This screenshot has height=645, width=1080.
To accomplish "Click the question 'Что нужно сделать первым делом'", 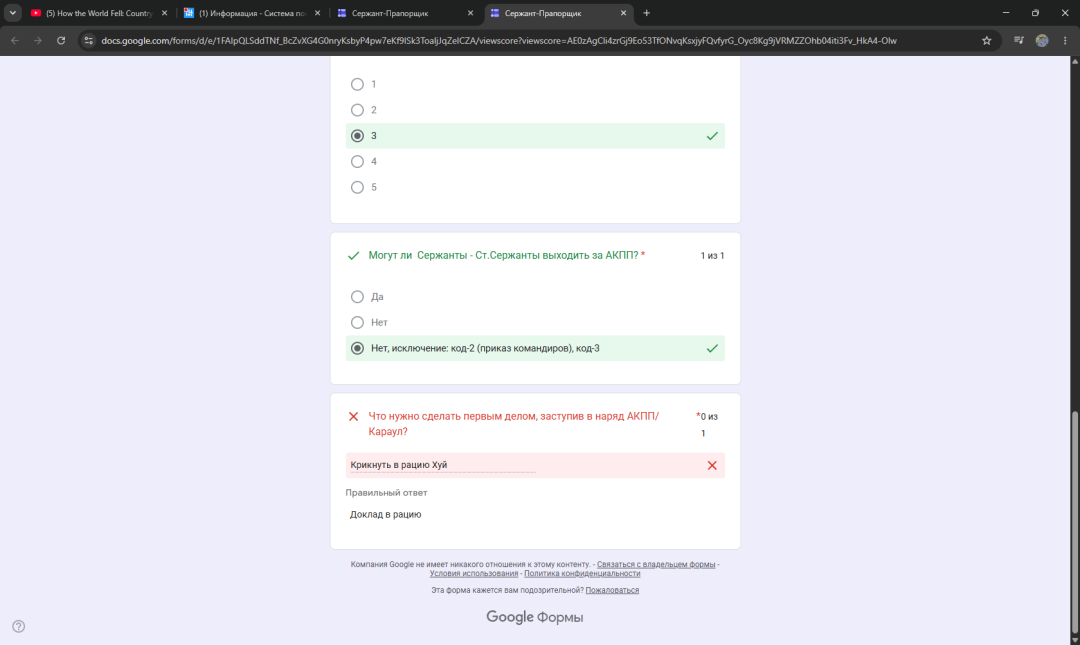I will coord(513,424).
